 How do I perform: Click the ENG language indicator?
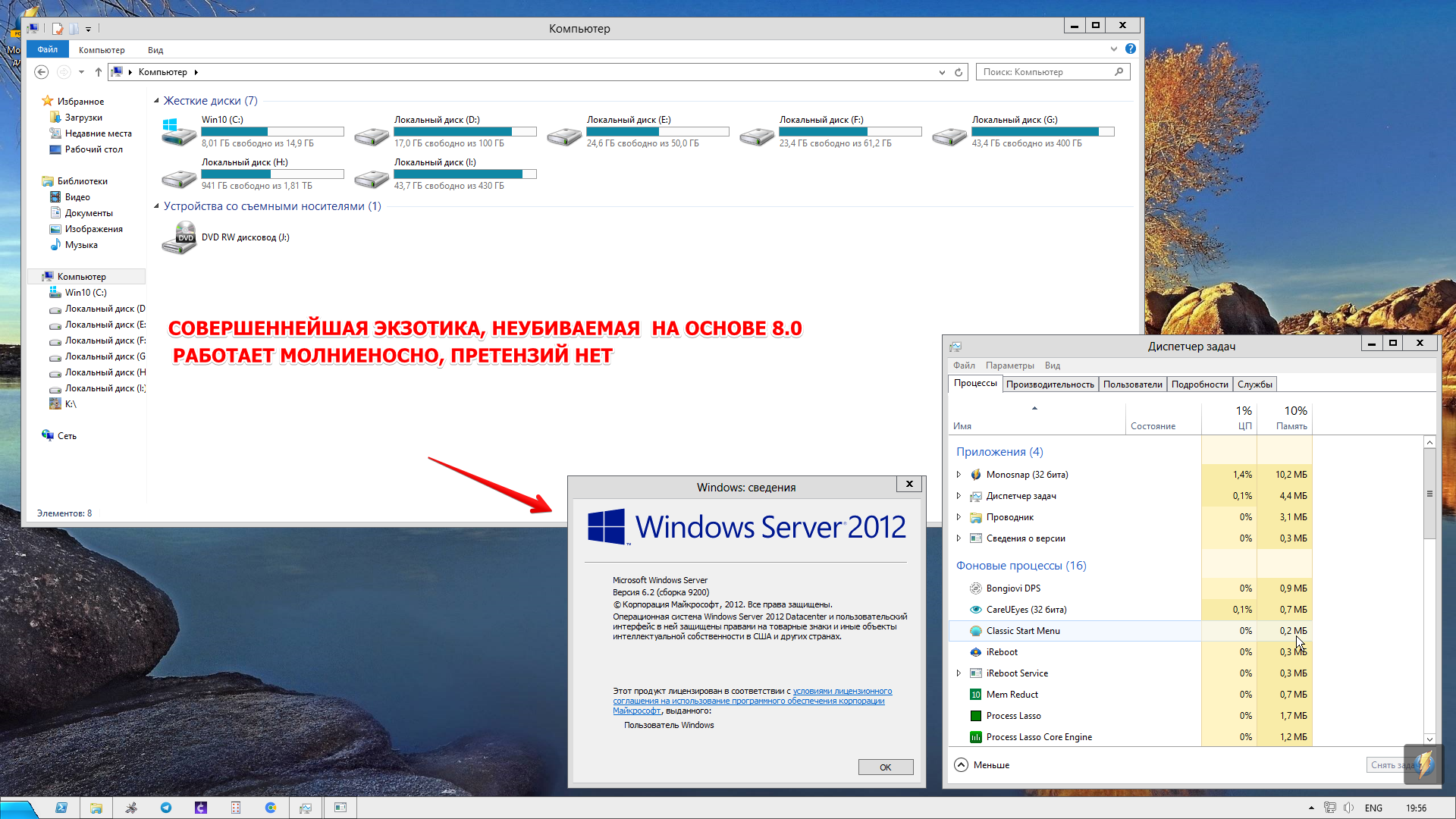coord(1373,808)
